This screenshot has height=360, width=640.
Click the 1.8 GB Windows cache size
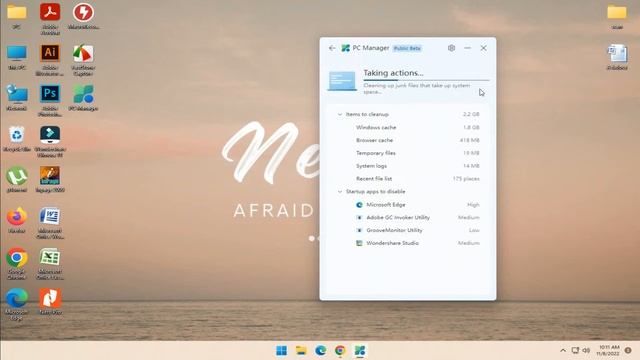point(471,127)
